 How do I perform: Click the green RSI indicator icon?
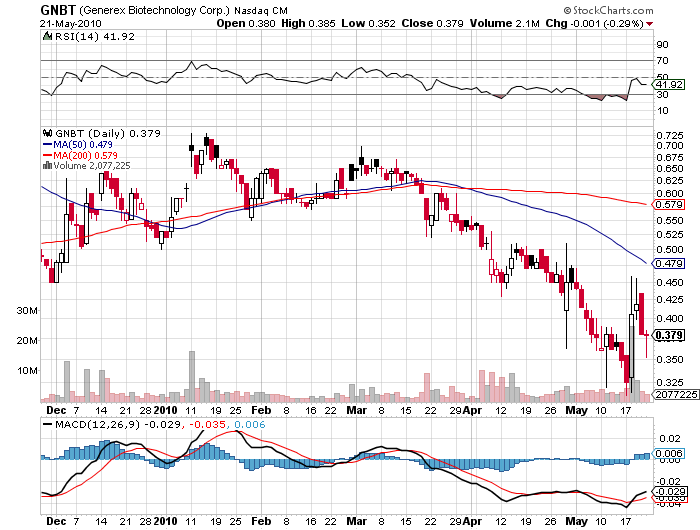pos(47,36)
